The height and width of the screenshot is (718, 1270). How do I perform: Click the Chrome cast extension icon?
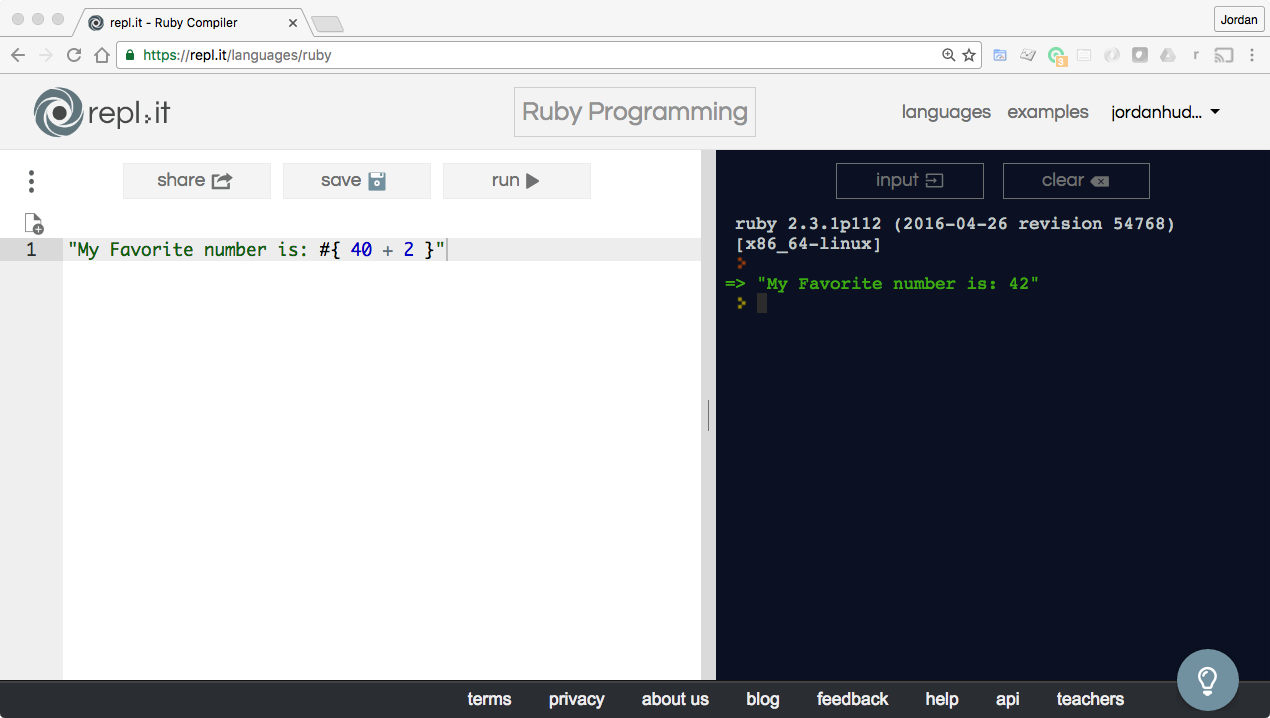1223,56
